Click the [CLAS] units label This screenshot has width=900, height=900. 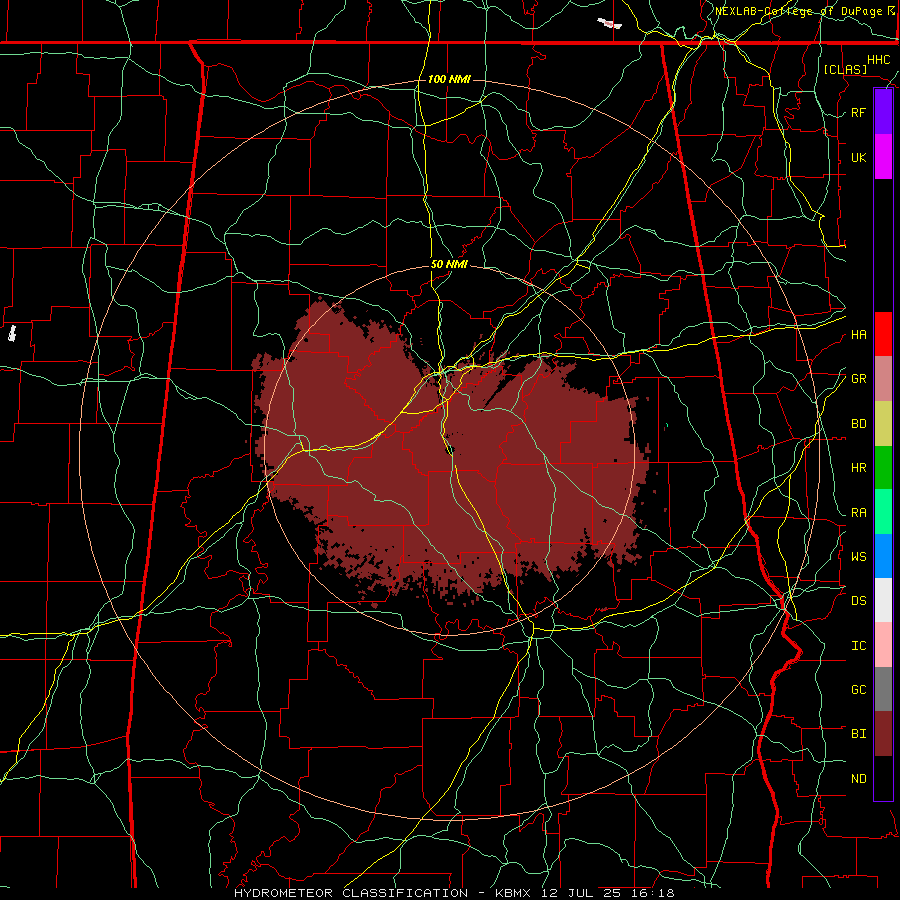pos(845,69)
